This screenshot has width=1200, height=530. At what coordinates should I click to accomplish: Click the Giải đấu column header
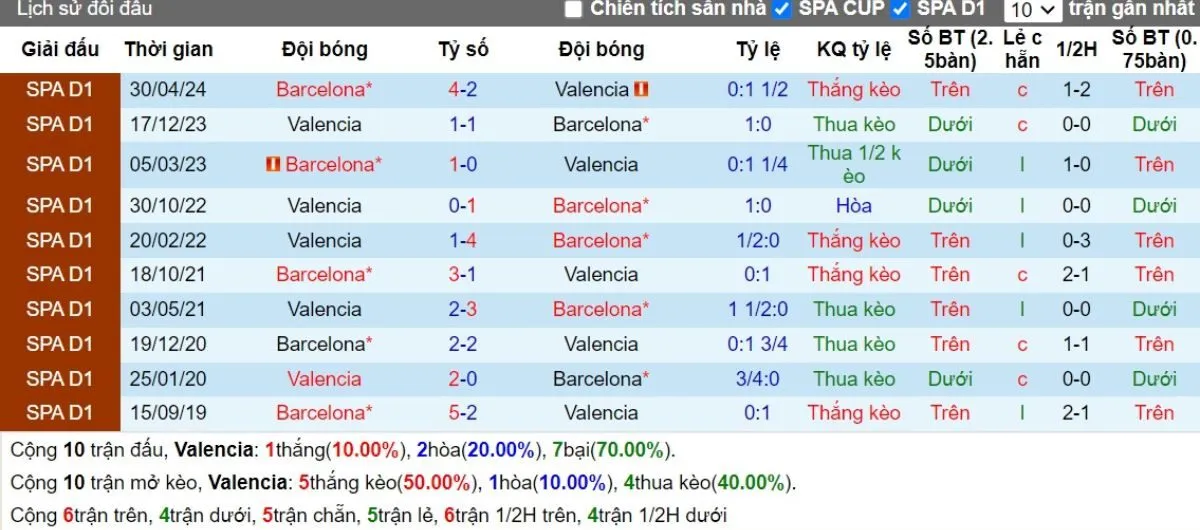click(x=60, y=49)
